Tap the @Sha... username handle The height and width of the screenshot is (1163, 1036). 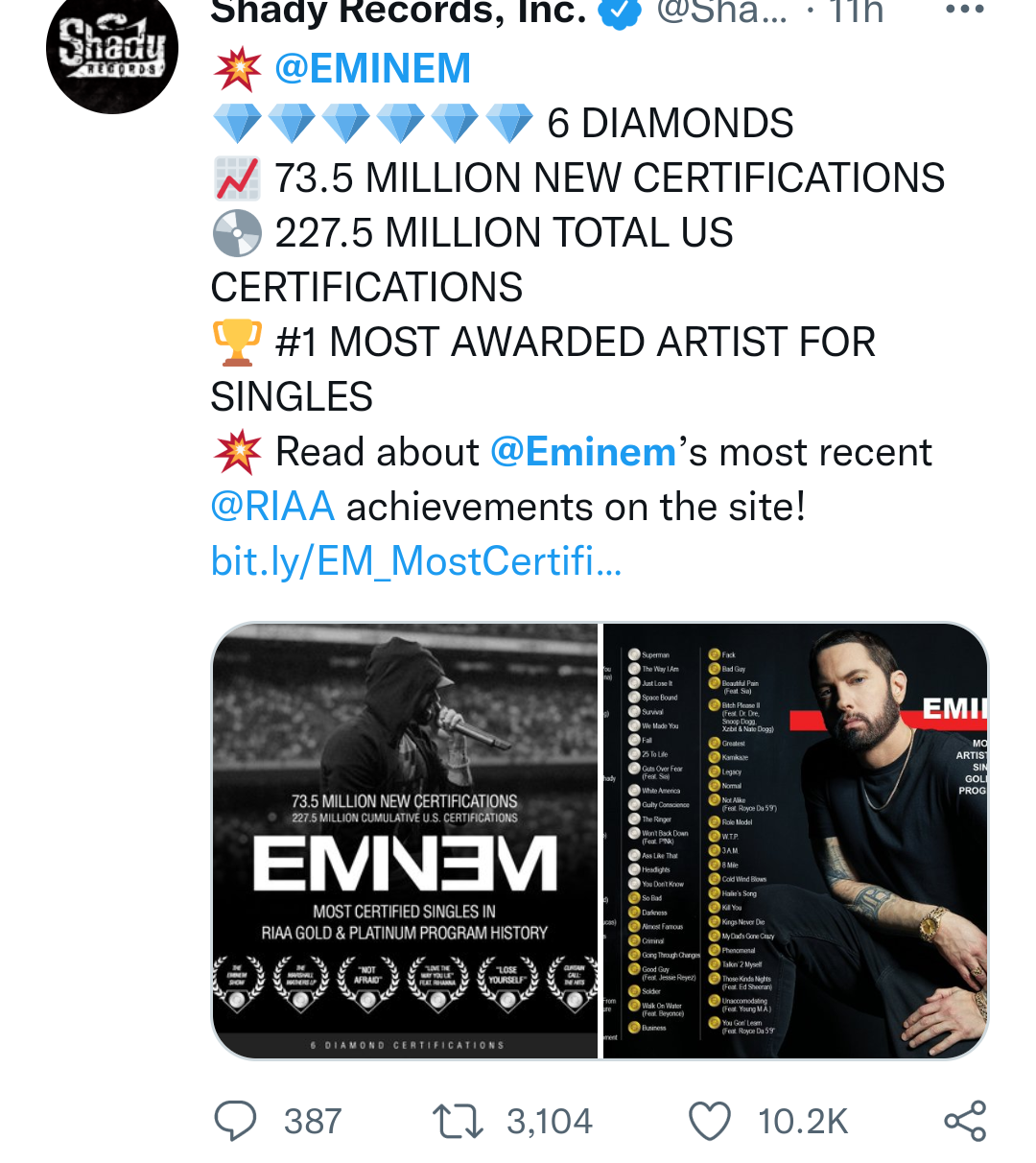click(x=721, y=12)
